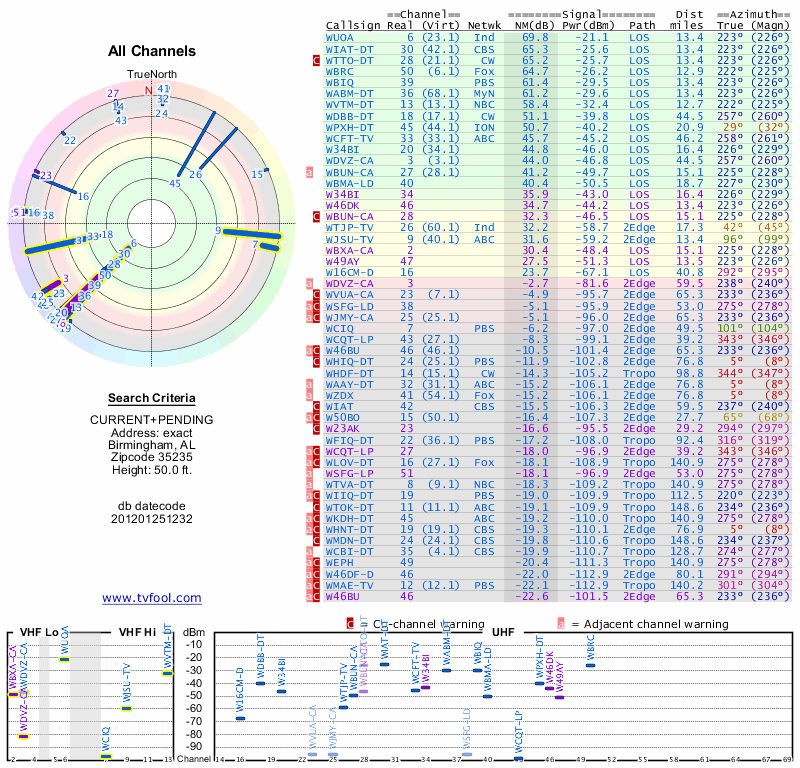Select the WDBB-DT callsign in the table
The height and width of the screenshot is (768, 800).
tap(349, 116)
